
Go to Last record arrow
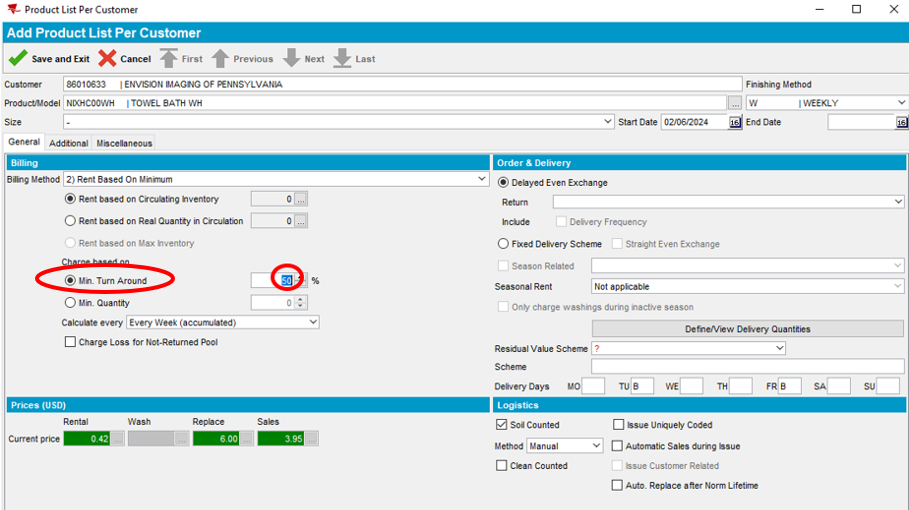[x=342, y=59]
